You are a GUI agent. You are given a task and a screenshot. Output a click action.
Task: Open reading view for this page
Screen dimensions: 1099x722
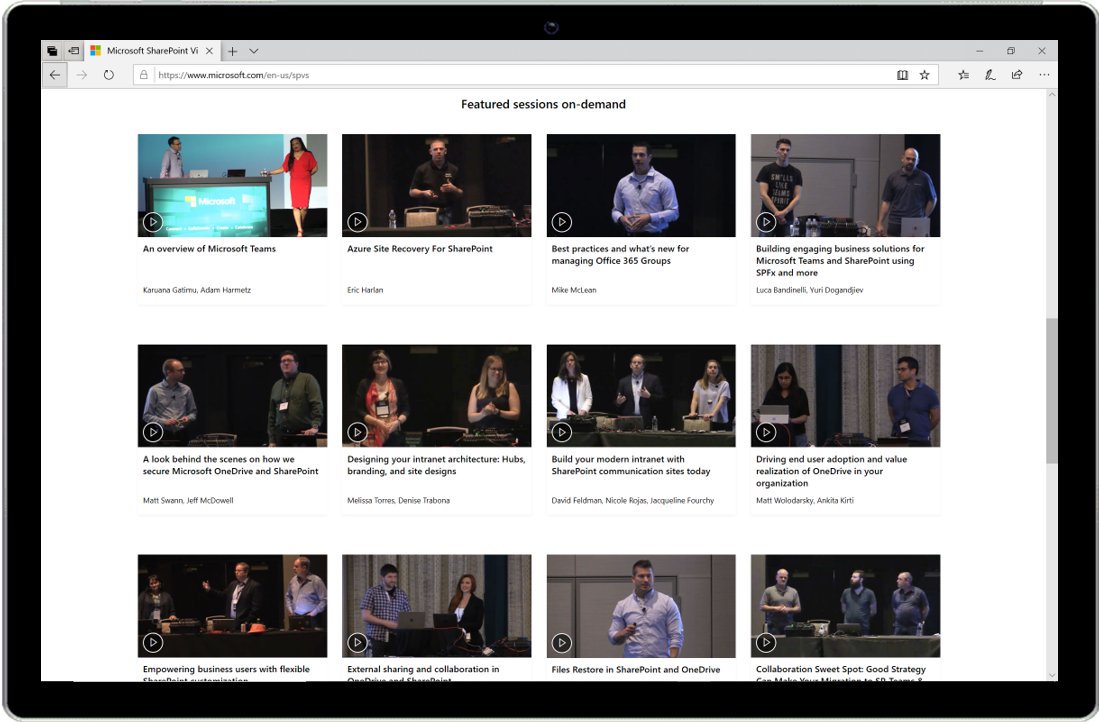pos(902,74)
